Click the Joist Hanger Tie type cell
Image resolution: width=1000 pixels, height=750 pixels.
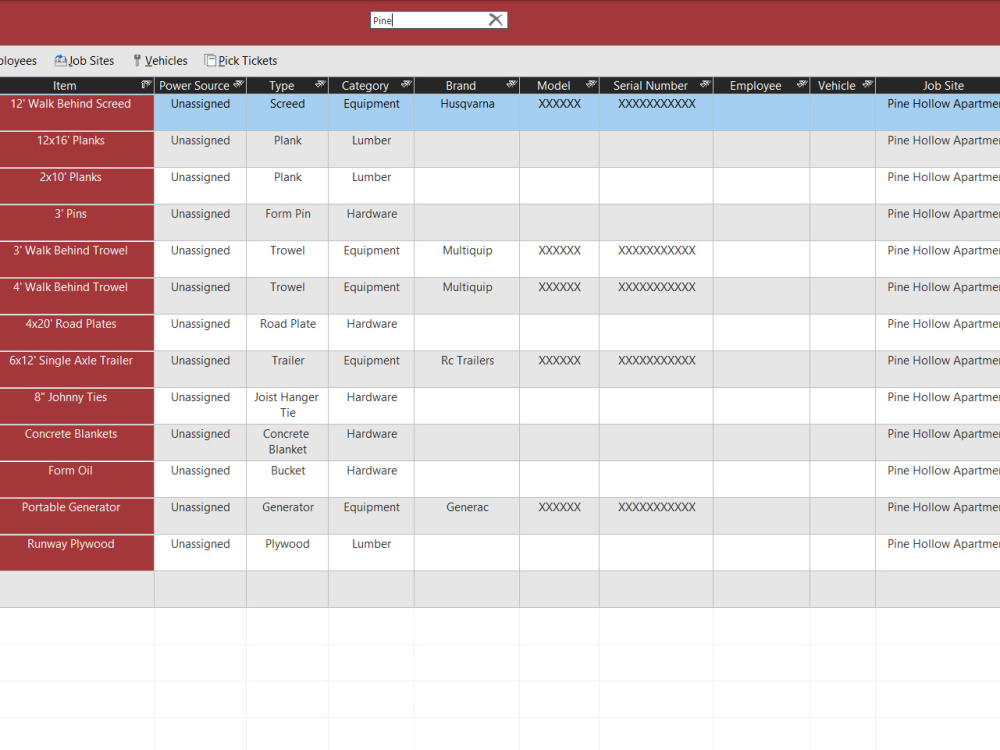click(x=288, y=406)
